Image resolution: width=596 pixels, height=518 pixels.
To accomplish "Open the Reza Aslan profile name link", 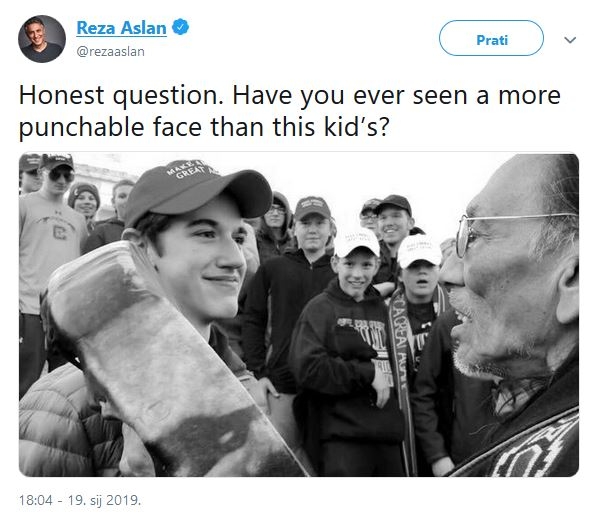I will pyautogui.click(x=122, y=28).
